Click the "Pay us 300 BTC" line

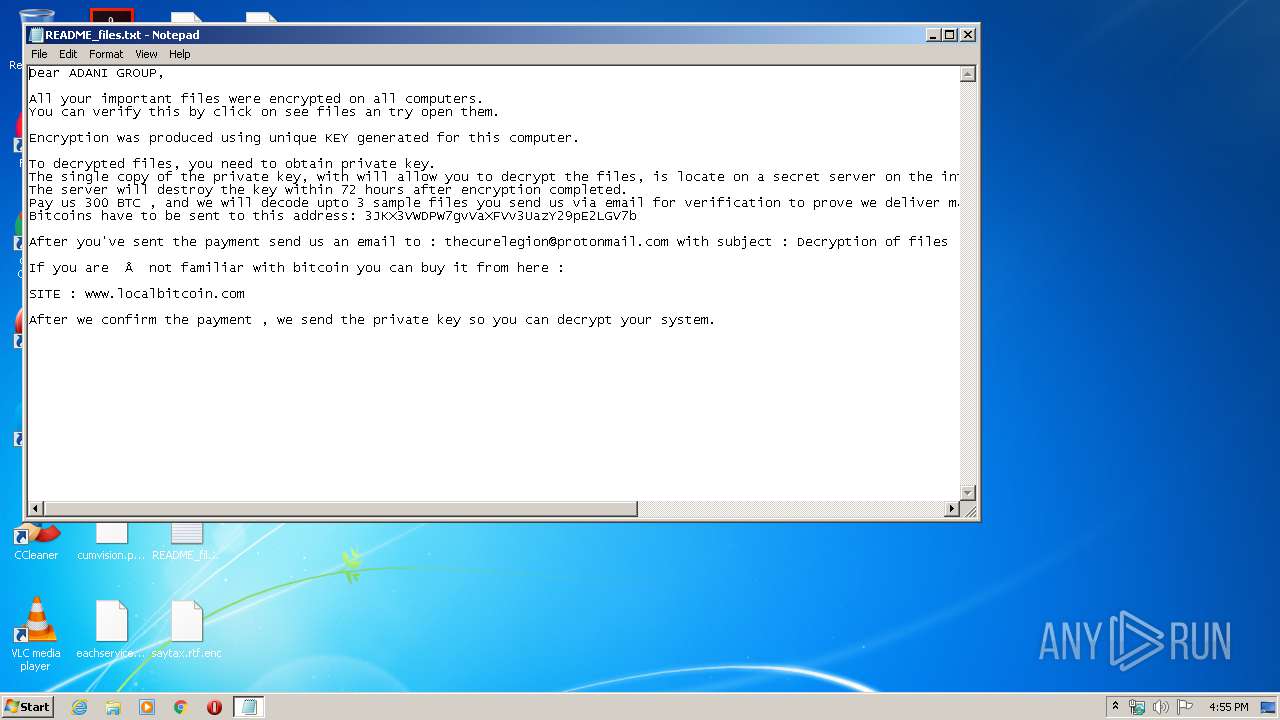point(494,203)
